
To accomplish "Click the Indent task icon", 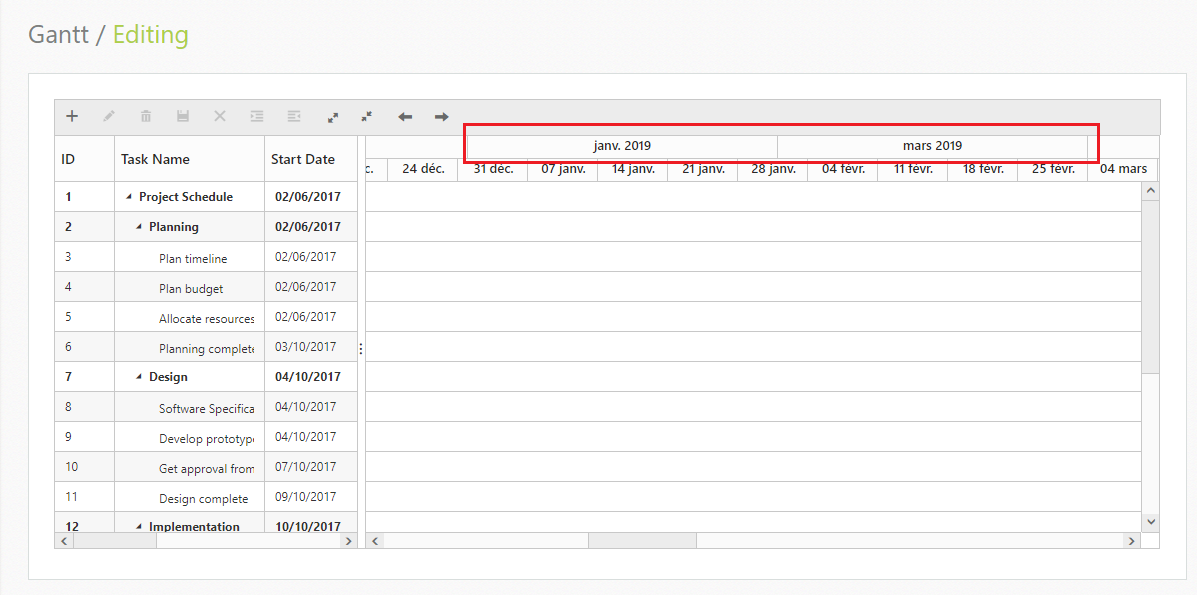I will (x=256, y=116).
